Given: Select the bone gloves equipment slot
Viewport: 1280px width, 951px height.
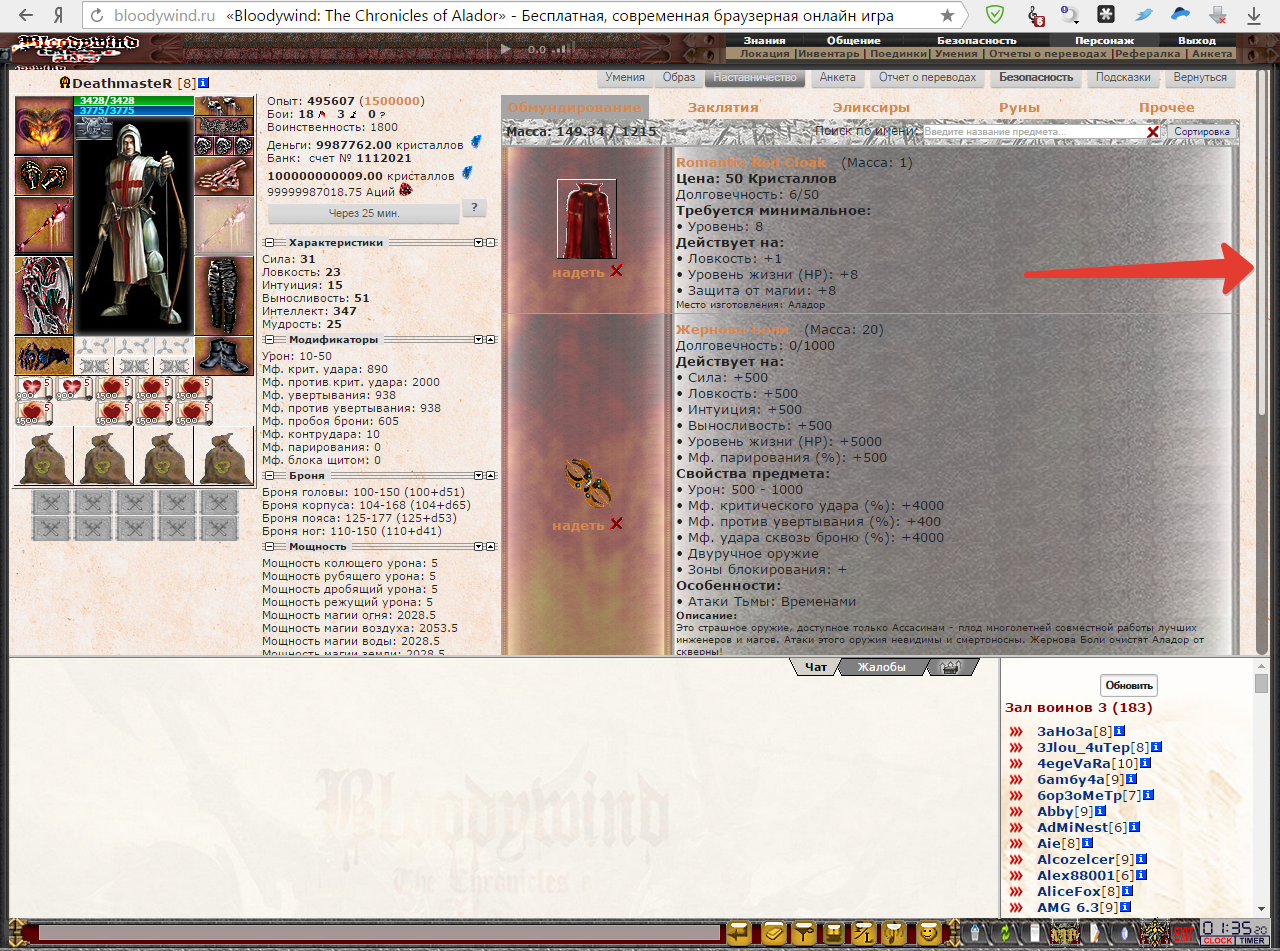Looking at the screenshot, I should [x=223, y=175].
